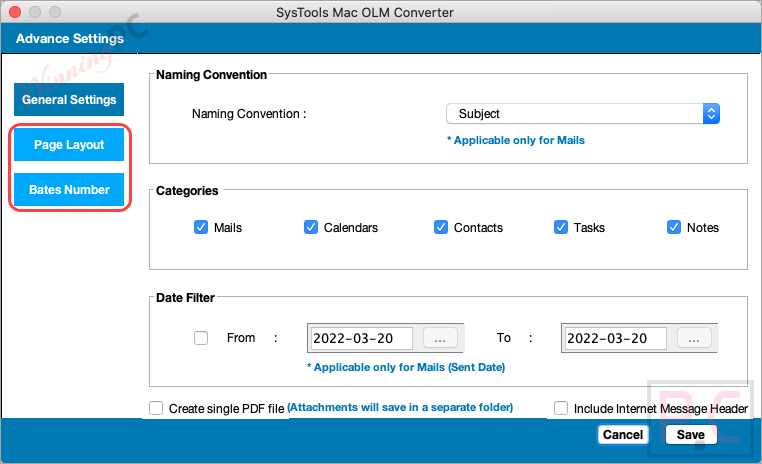Screen dimensions: 762x464
Task: Uncheck the Contacts category checkbox
Action: [441, 227]
